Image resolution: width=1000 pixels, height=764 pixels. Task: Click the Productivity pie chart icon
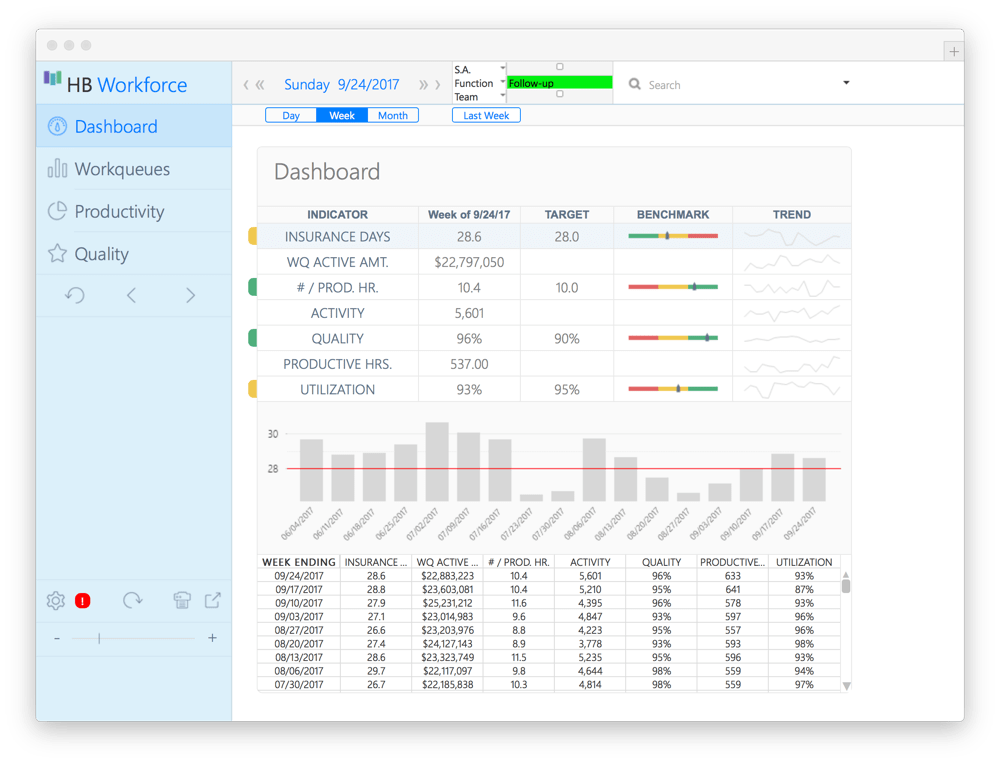[x=57, y=211]
